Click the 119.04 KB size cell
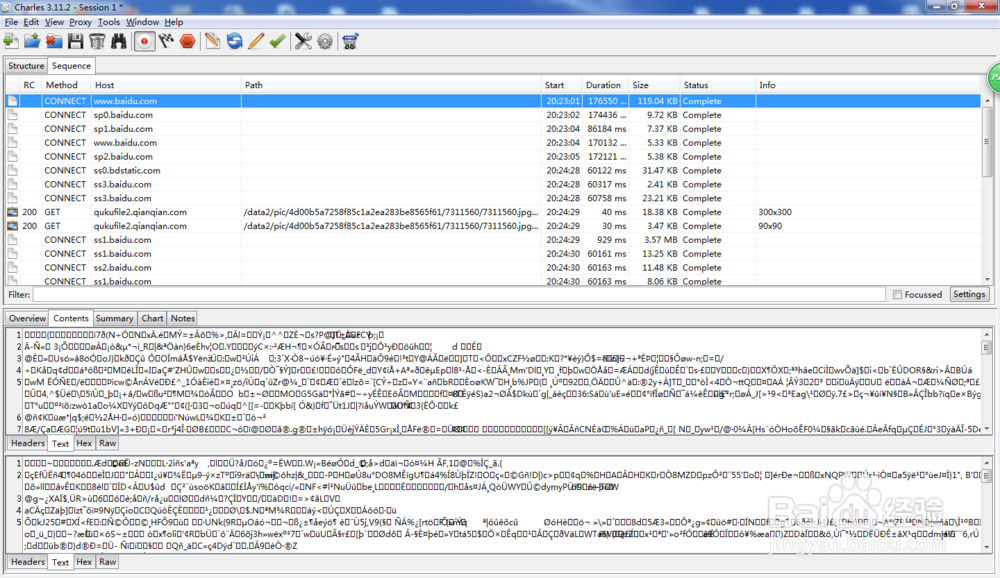This screenshot has height=578, width=1000. point(655,101)
